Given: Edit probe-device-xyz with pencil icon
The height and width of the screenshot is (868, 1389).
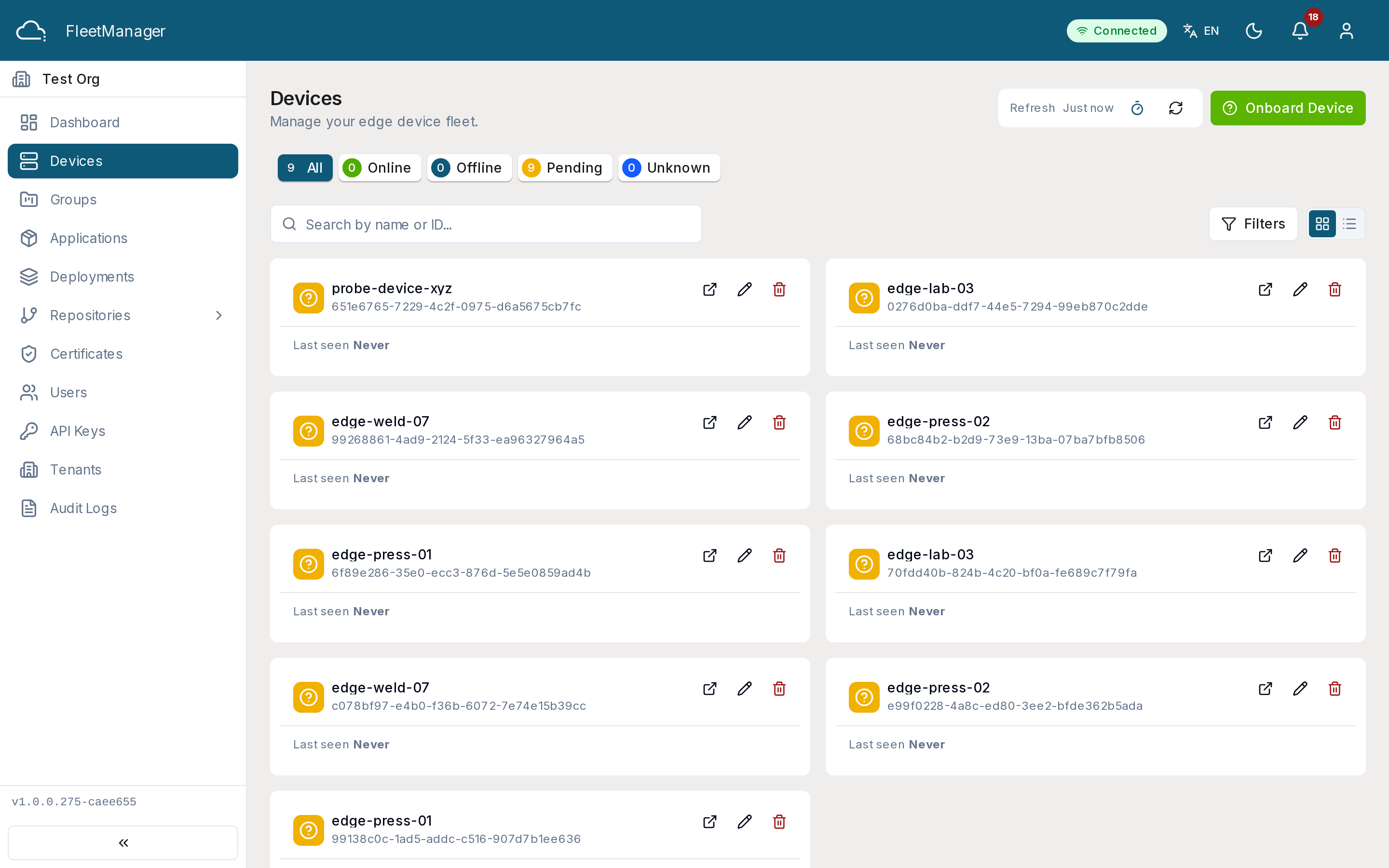Looking at the screenshot, I should 745,289.
